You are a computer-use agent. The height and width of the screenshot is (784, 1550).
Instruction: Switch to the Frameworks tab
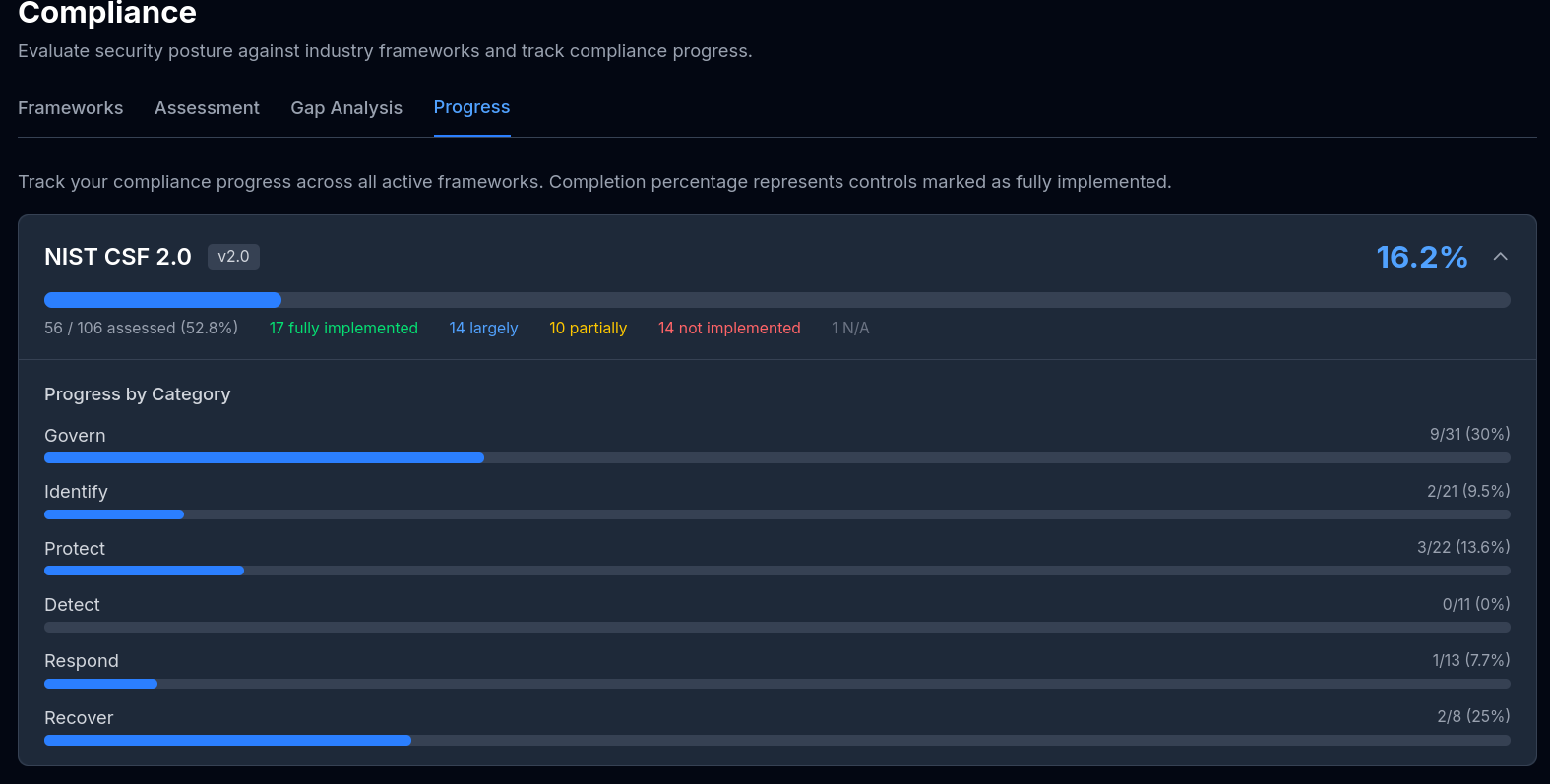[x=70, y=108]
